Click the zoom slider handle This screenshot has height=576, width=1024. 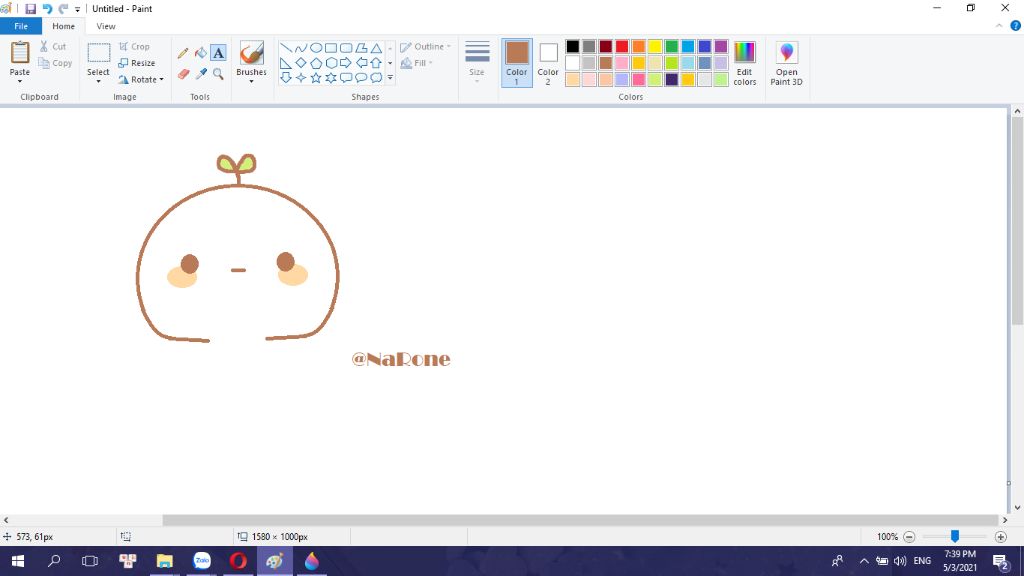click(955, 536)
